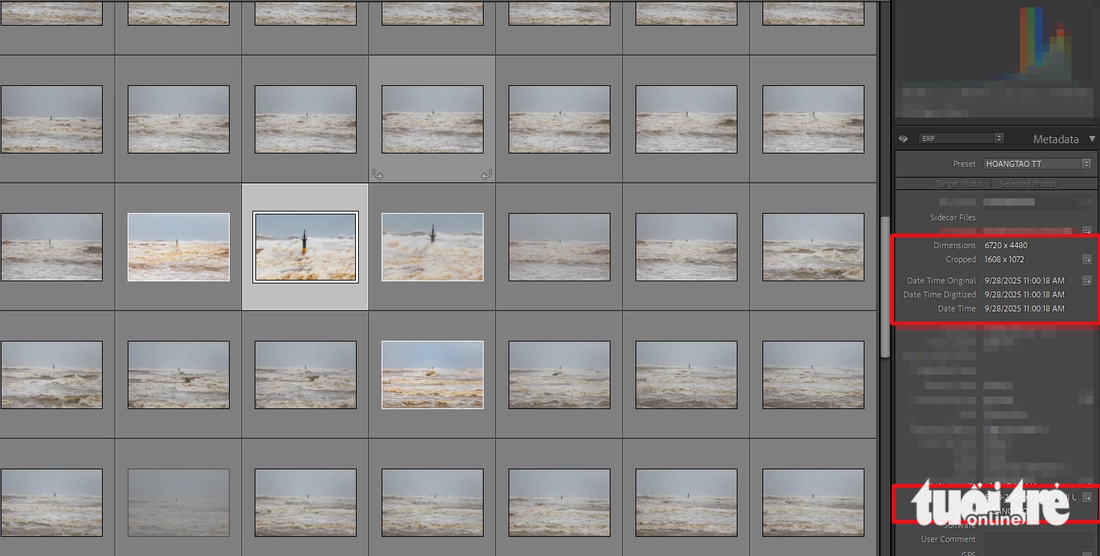Screen dimensions: 1100x556
Task: Rotate the hovered photo clockwise
Action: [x=487, y=175]
